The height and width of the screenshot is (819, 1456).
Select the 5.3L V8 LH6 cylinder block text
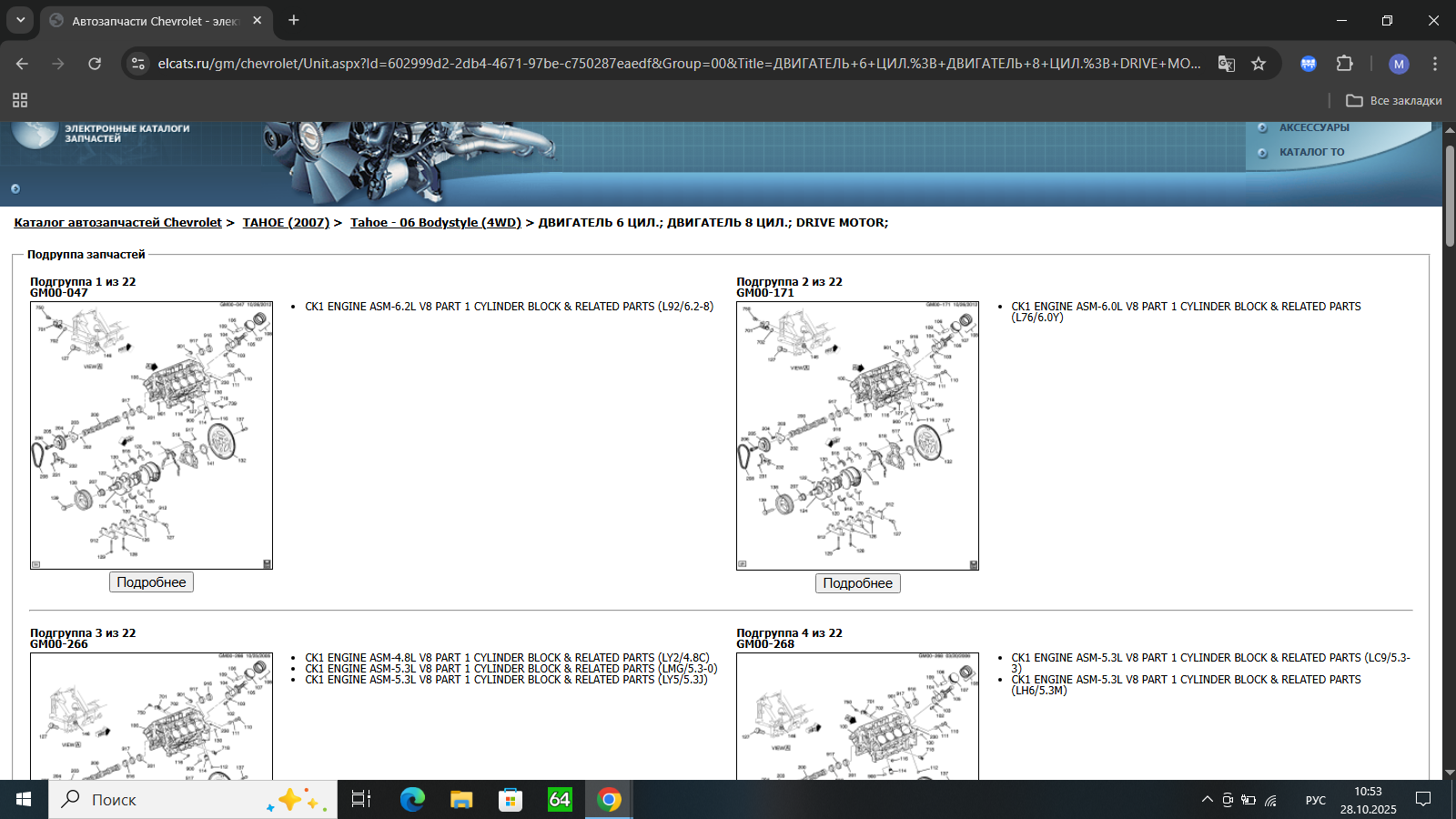click(1187, 685)
